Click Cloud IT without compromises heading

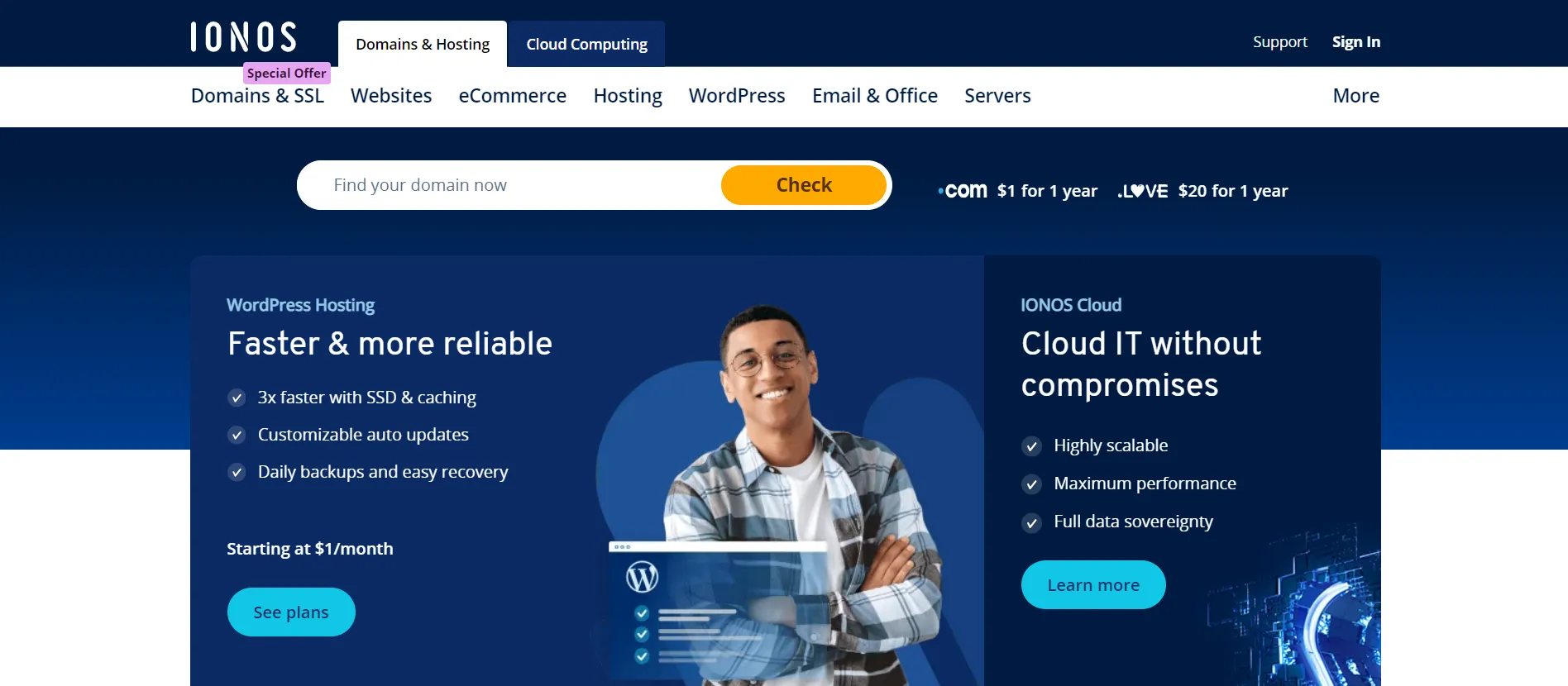1141,364
